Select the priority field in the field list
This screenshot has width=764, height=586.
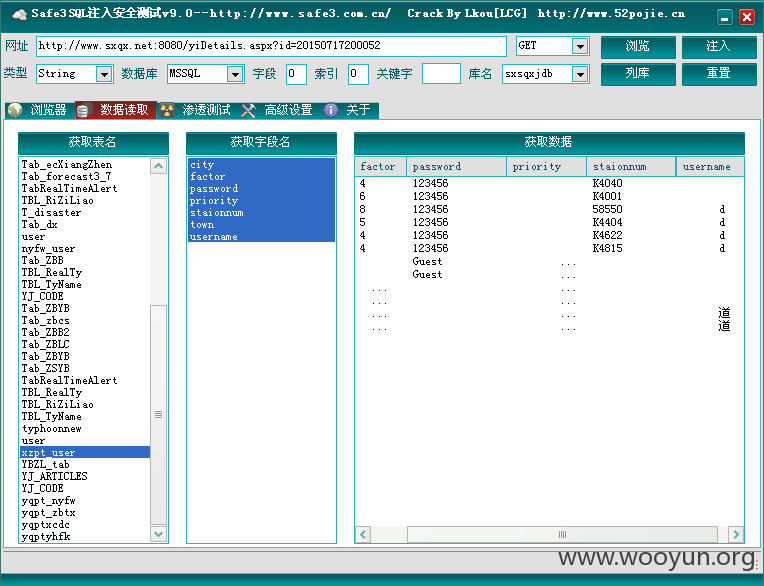[x=262, y=201]
